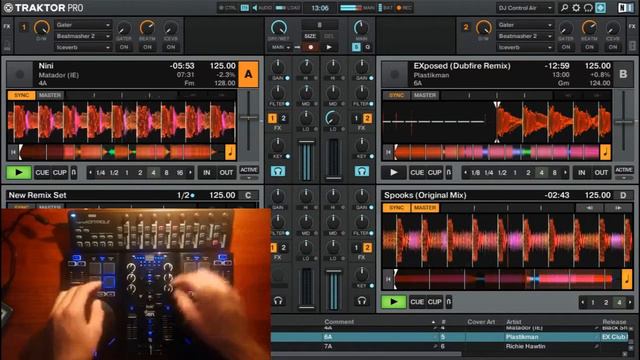Click channel A volume fader
Viewport: 640px width, 360px height.
point(306,143)
